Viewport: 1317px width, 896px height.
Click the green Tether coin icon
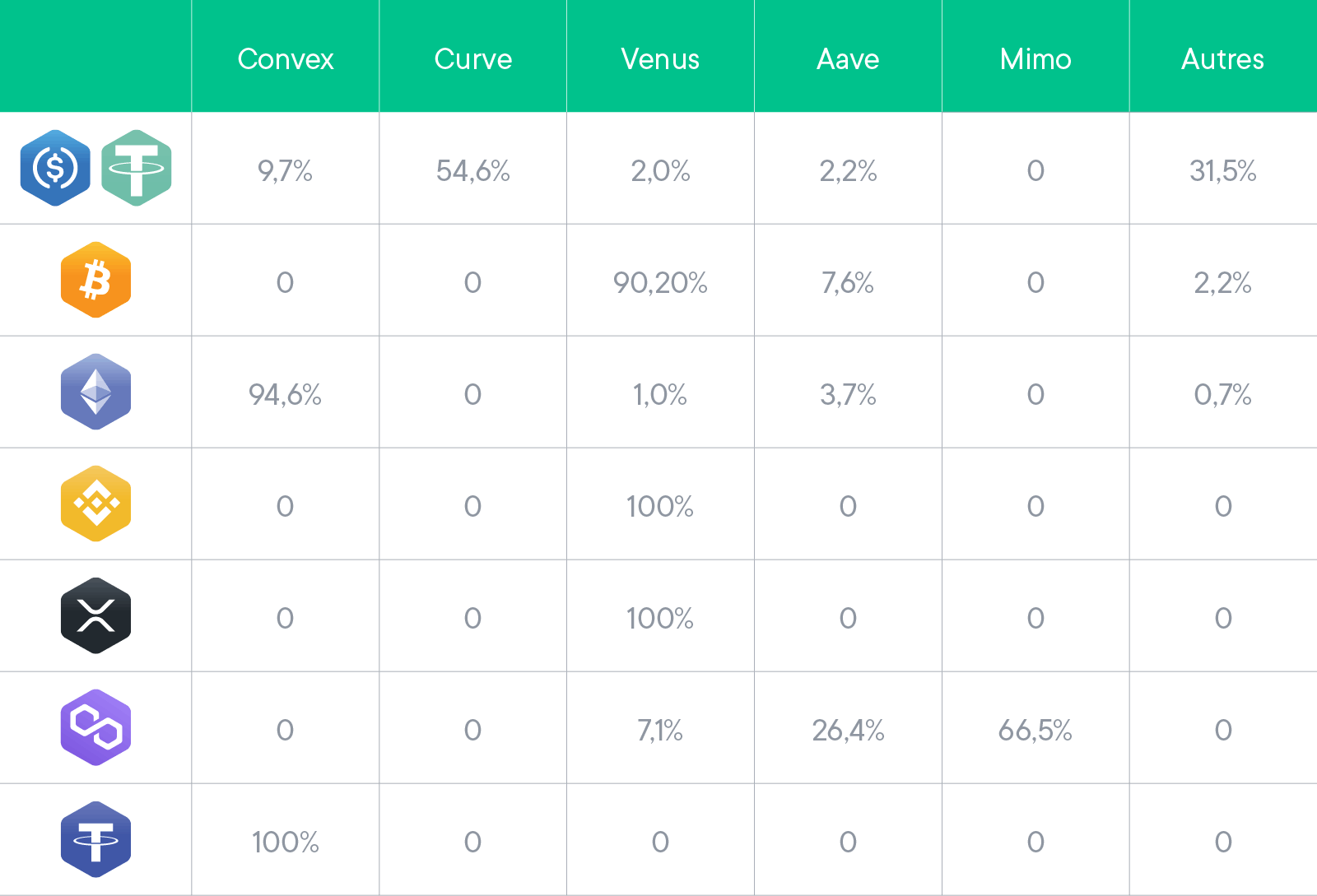tap(137, 168)
